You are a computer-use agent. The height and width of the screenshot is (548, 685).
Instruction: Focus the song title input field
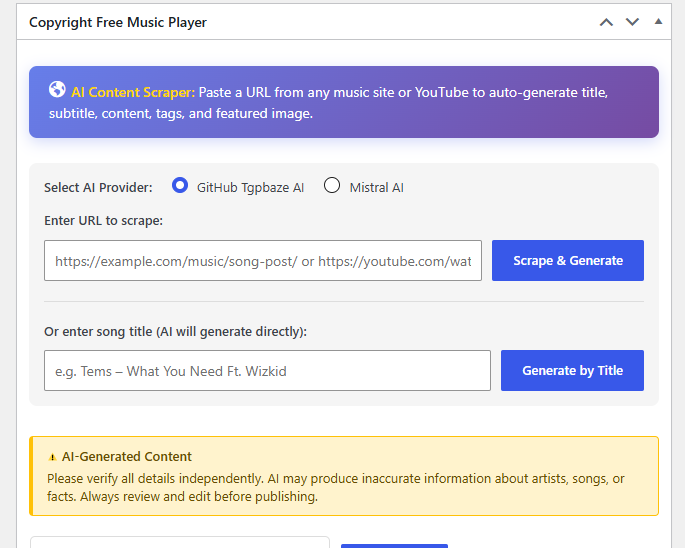point(267,371)
